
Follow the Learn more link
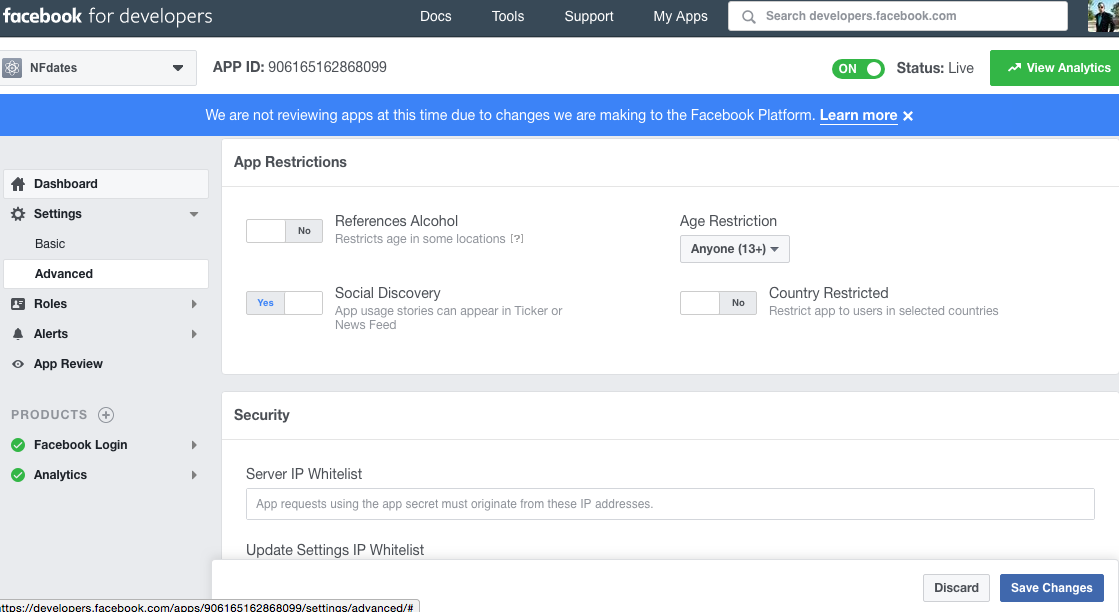tap(858, 116)
